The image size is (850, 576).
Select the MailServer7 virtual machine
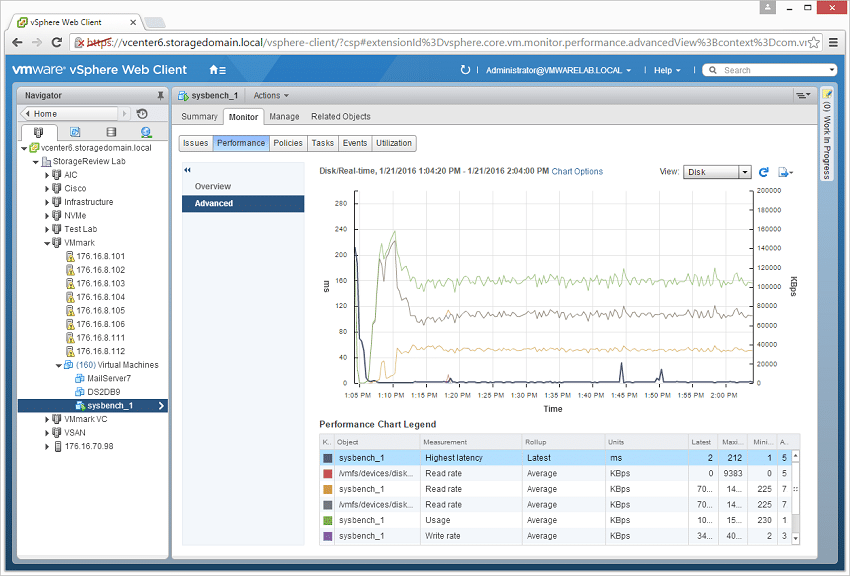click(x=109, y=378)
